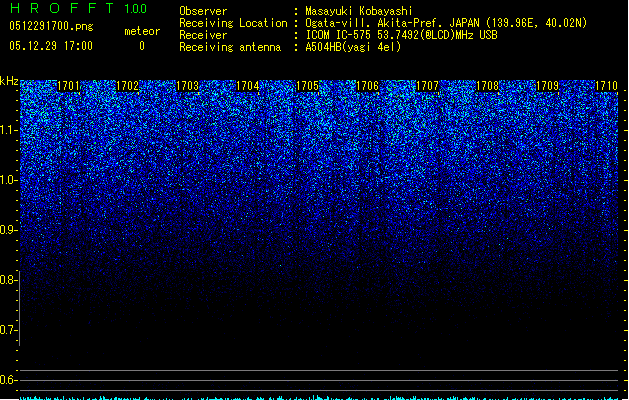This screenshot has height=400, width=629.
Task: Click the ICOM IC-575 receiver text
Action: (x=401, y=35)
